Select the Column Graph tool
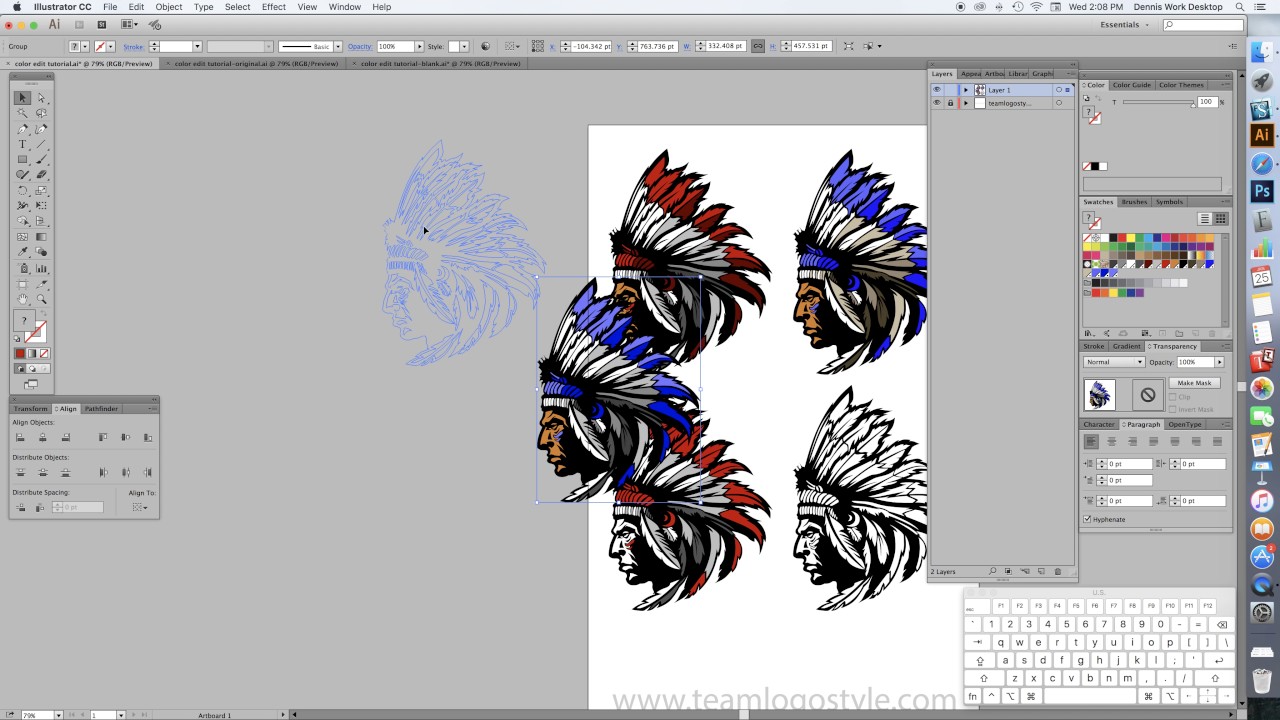Viewport: 1280px width, 720px height. (41, 268)
